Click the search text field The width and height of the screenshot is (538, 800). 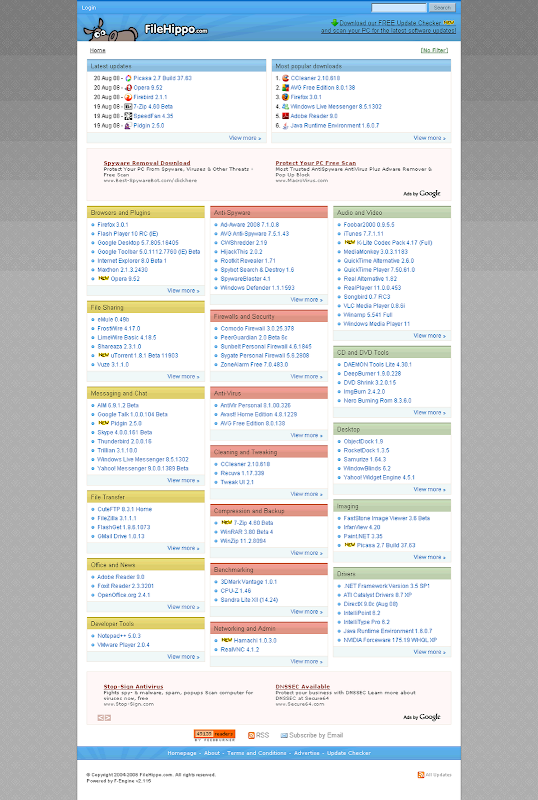pos(399,8)
